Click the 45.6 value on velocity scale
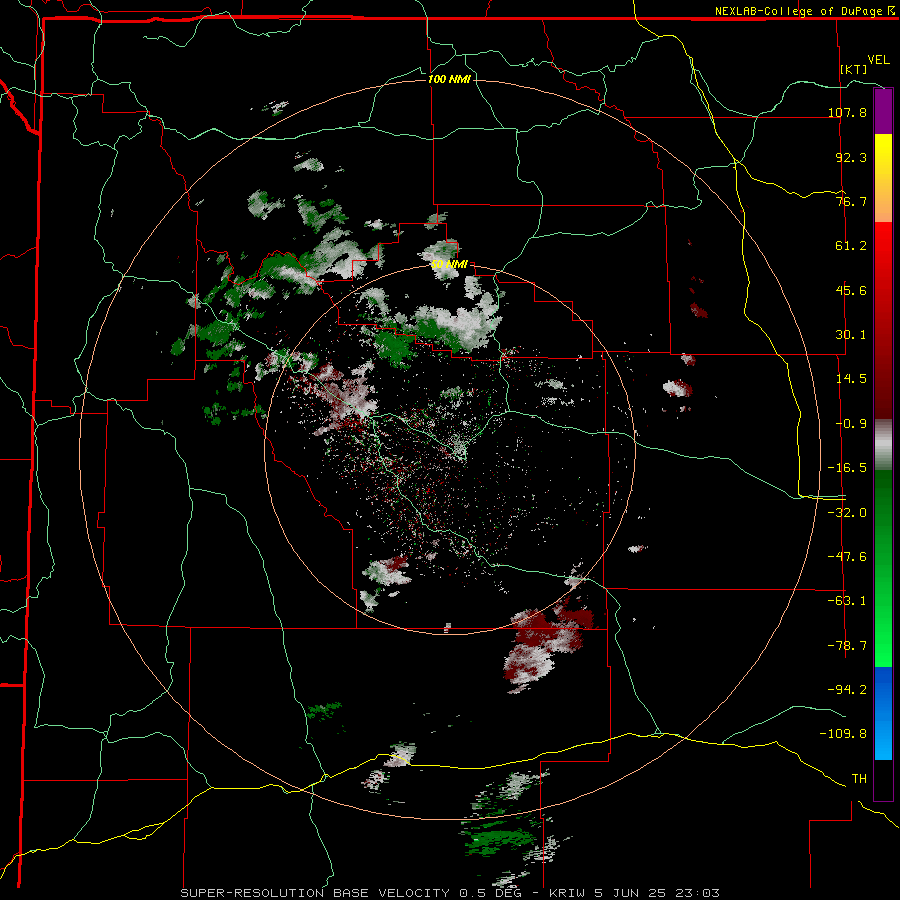This screenshot has width=900, height=900. (851, 290)
